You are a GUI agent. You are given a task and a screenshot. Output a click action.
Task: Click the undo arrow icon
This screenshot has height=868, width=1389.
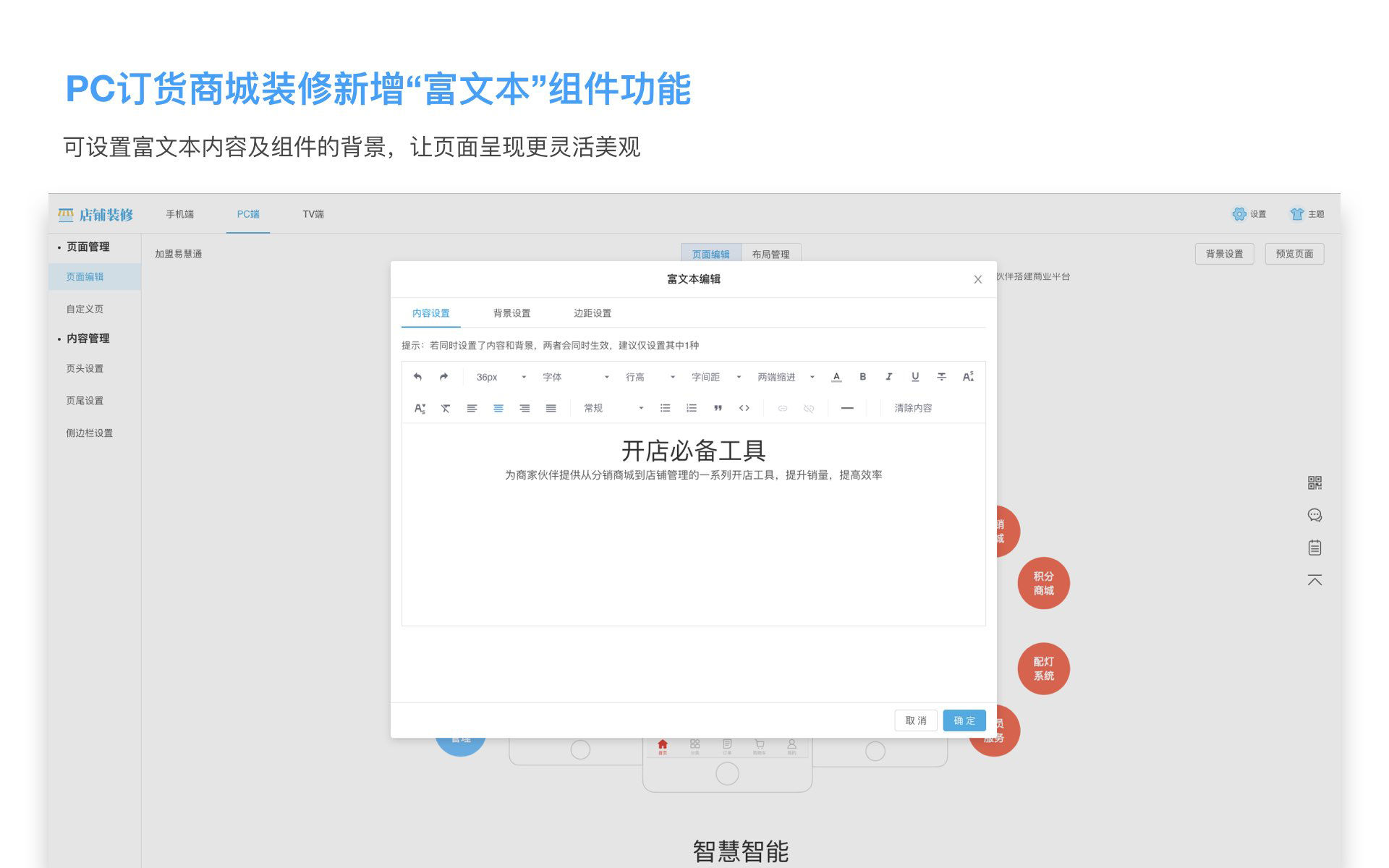tap(417, 377)
